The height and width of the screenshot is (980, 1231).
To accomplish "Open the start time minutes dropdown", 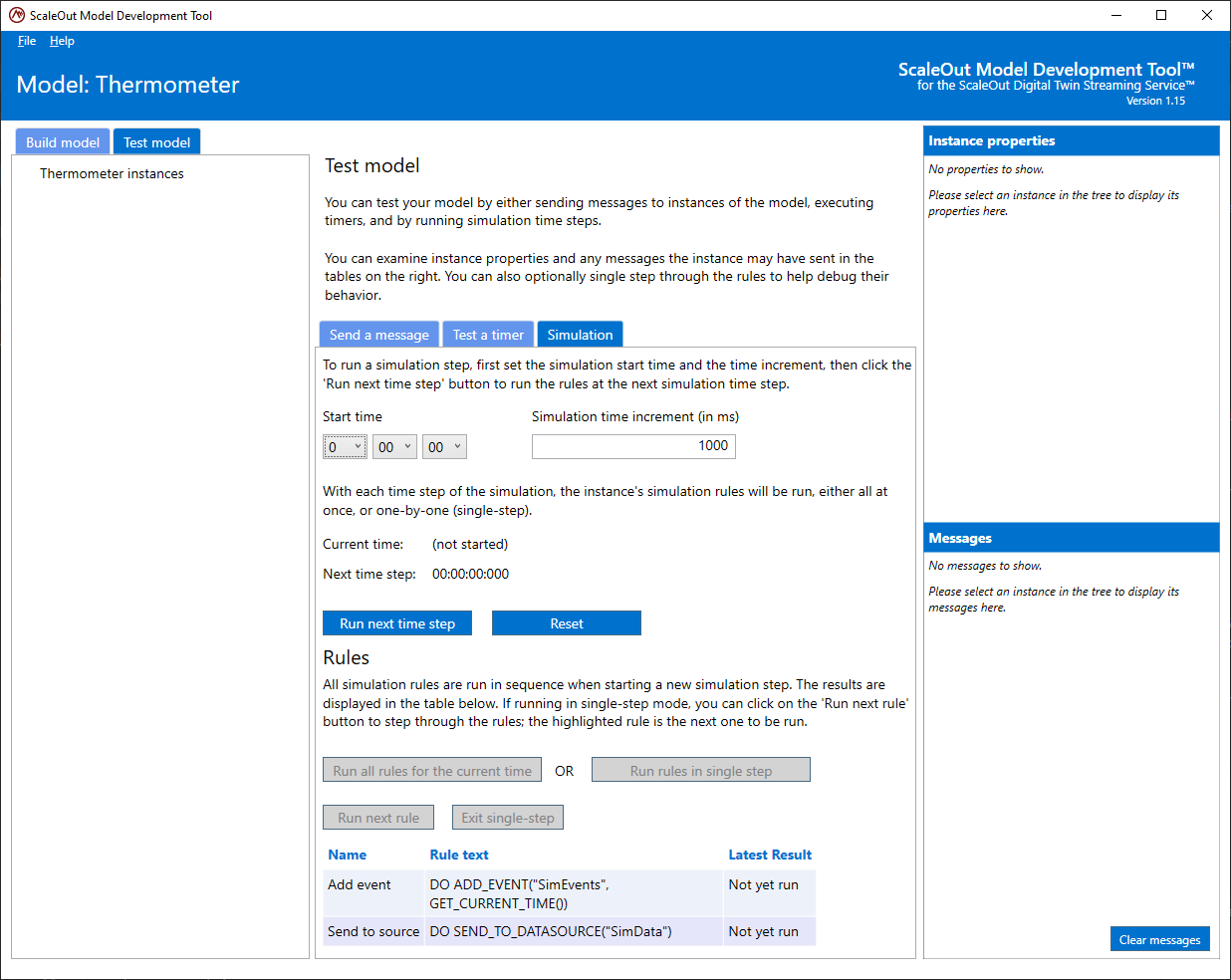I will pos(395,447).
